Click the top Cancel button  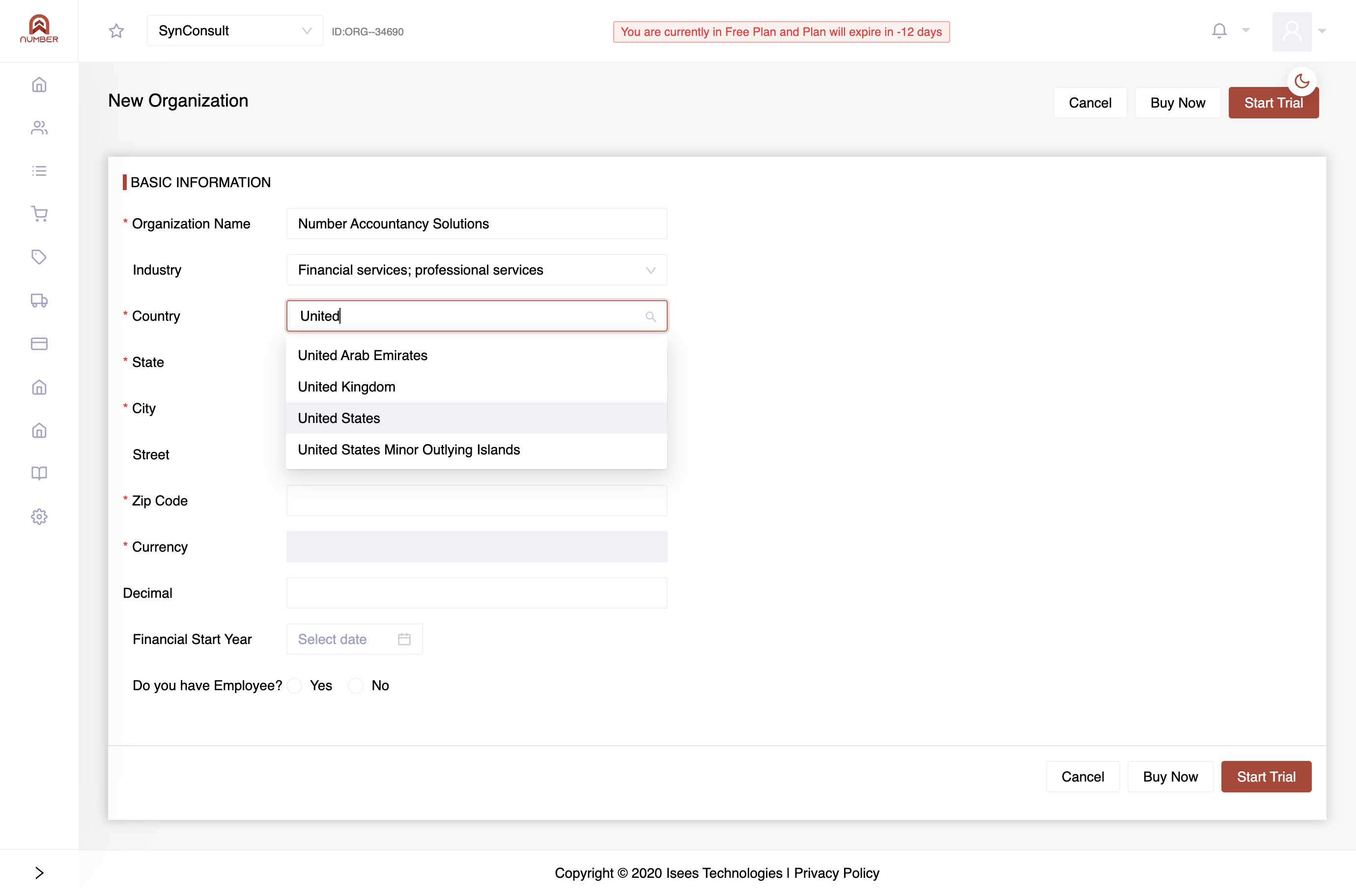(1090, 103)
